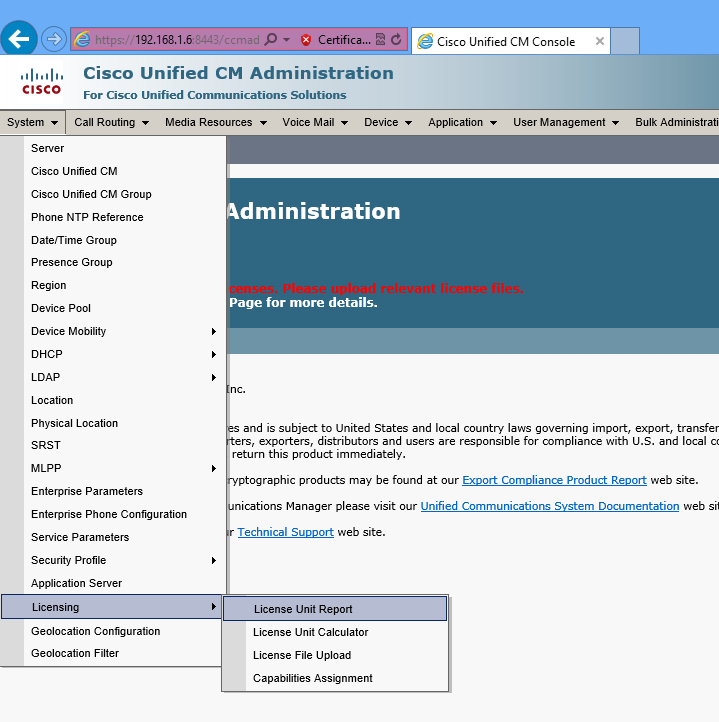This screenshot has height=722, width=719.
Task: Open the Voice Mail menu
Action: (315, 122)
